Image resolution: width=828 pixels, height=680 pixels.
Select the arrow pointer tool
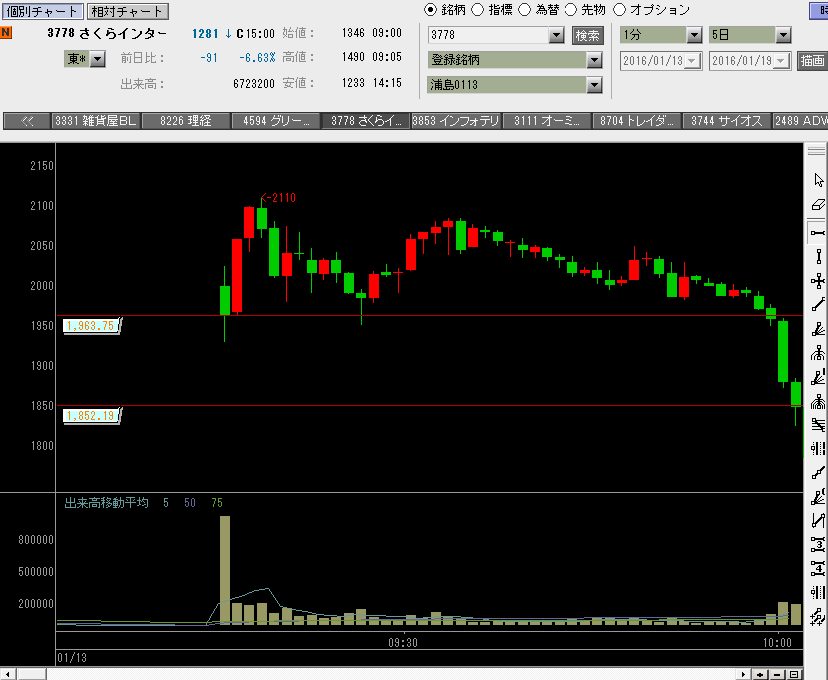(x=818, y=180)
